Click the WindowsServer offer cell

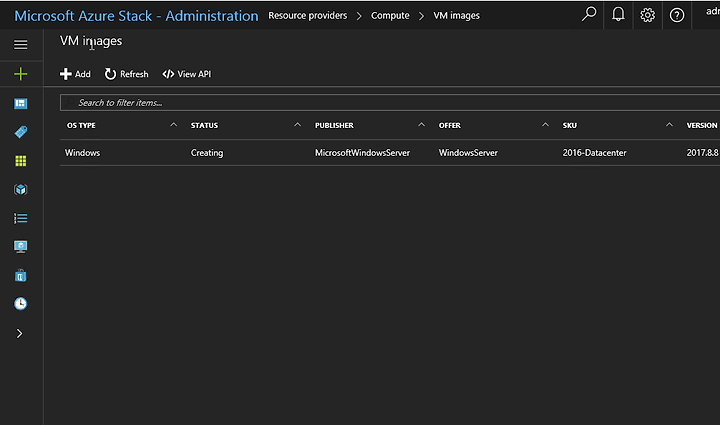(x=468, y=153)
